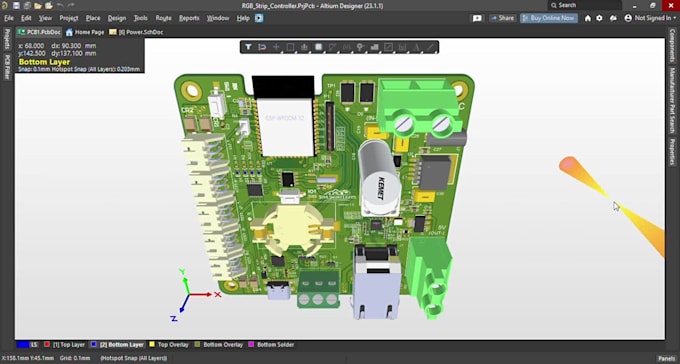Click the LS layer set button

pos(28,345)
